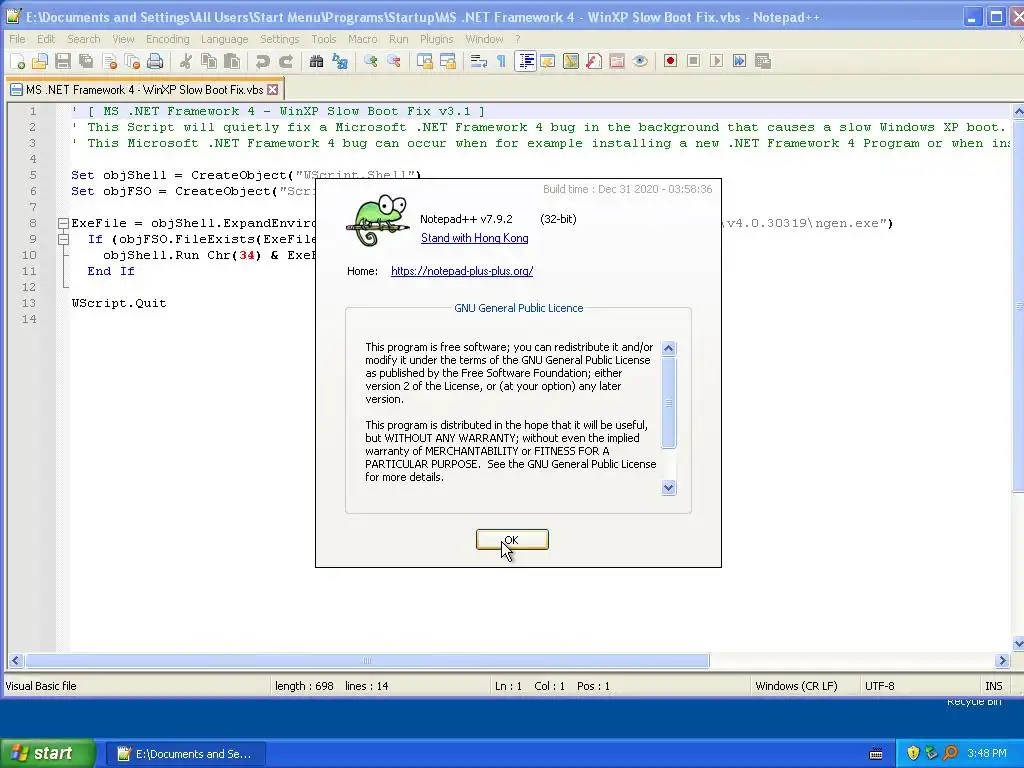Open the Search menu
This screenshot has width=1024, height=768.
tap(84, 39)
